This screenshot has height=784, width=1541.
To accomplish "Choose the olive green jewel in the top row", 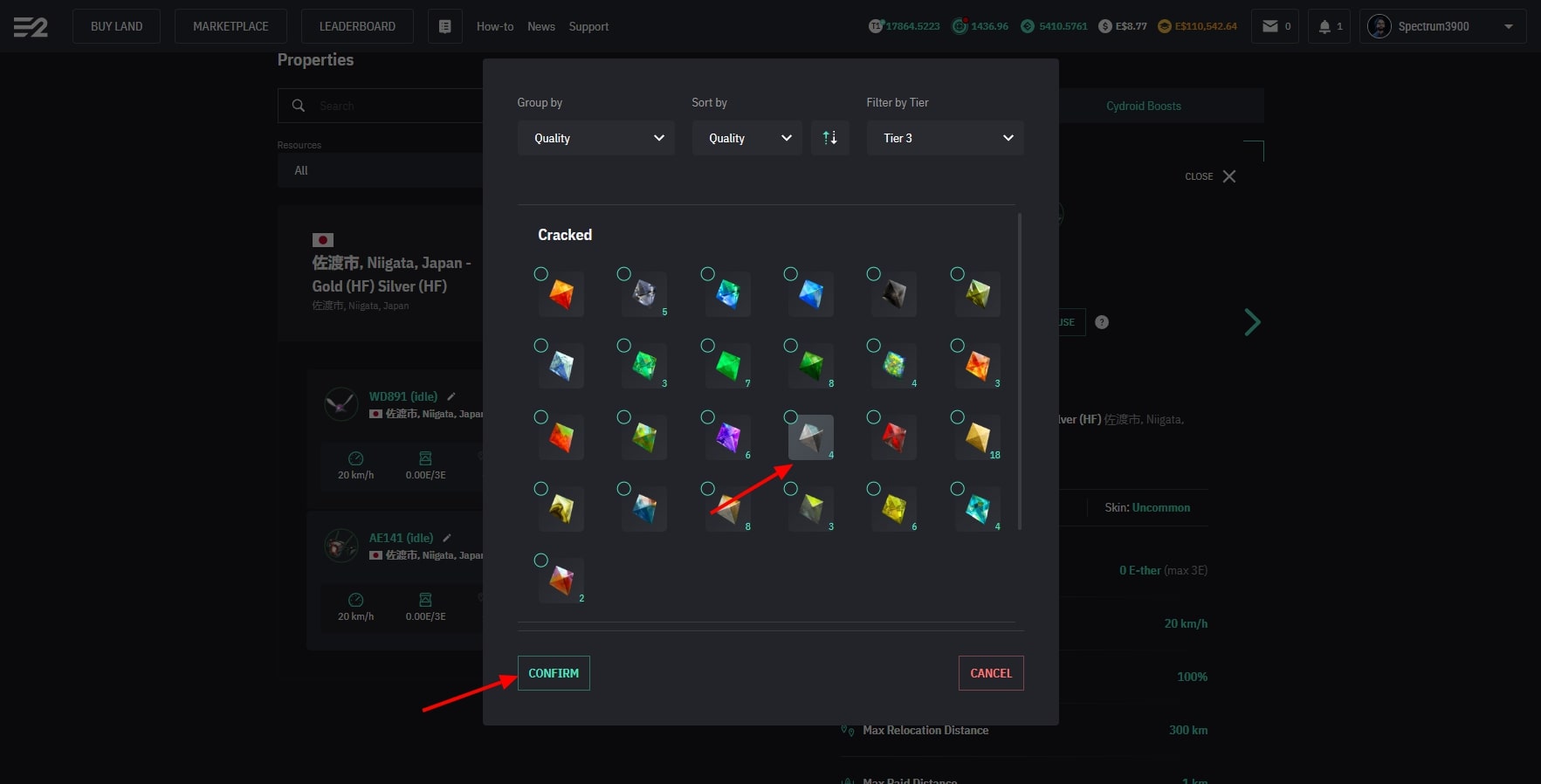I will [978, 294].
